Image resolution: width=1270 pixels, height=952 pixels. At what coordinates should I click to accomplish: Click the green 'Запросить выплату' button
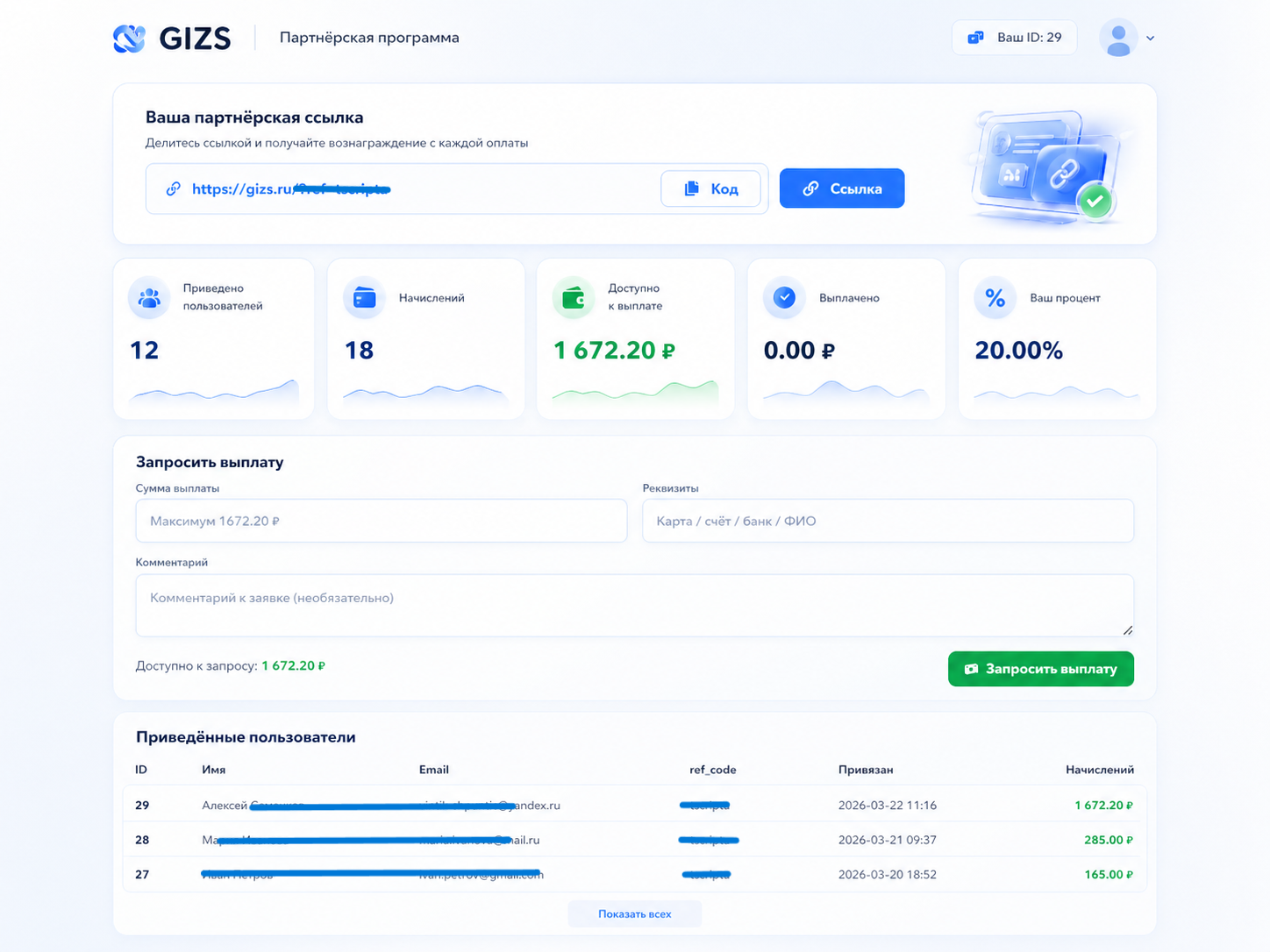point(1041,669)
